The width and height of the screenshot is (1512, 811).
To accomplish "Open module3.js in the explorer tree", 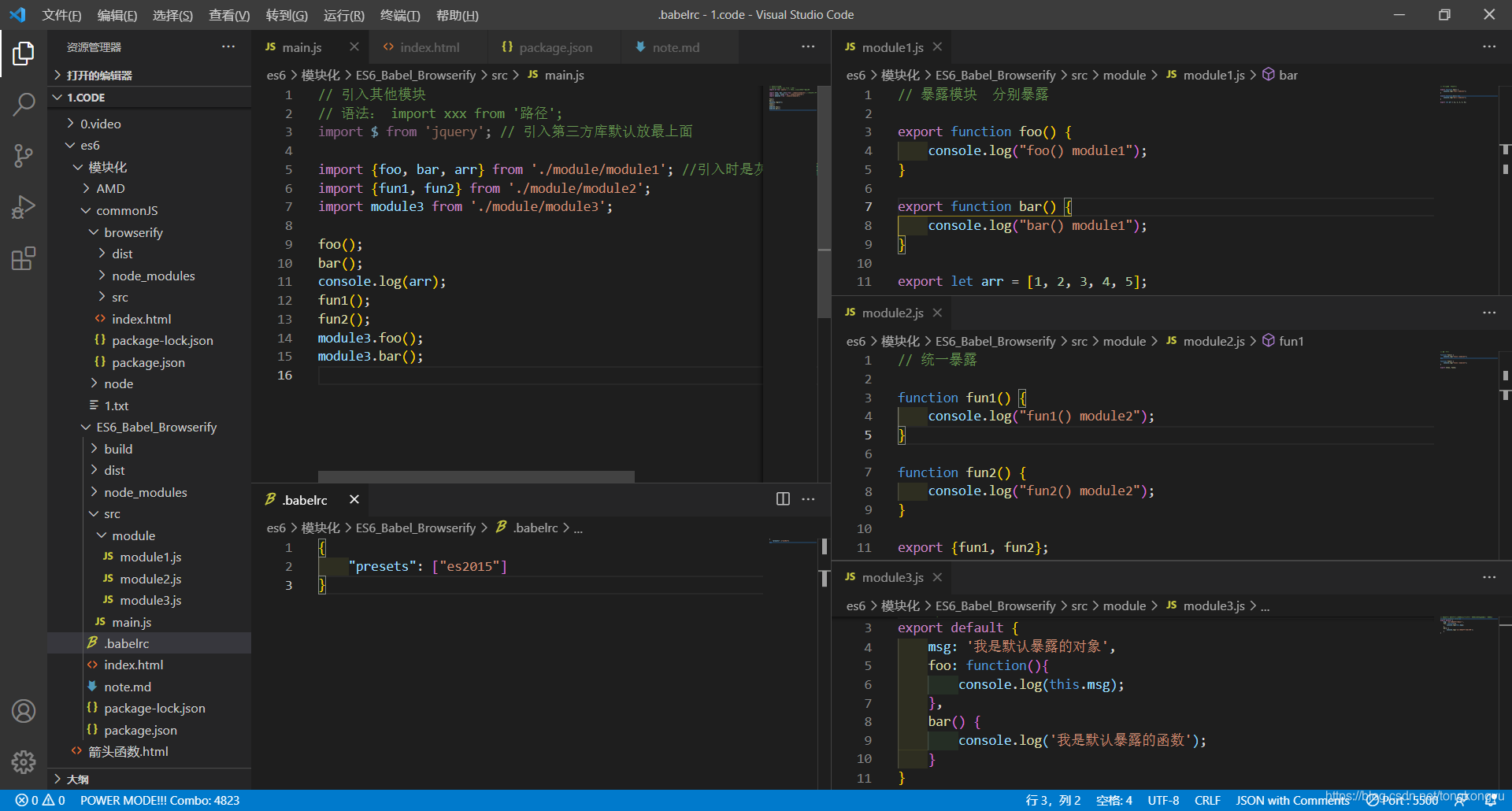I will pos(150,601).
